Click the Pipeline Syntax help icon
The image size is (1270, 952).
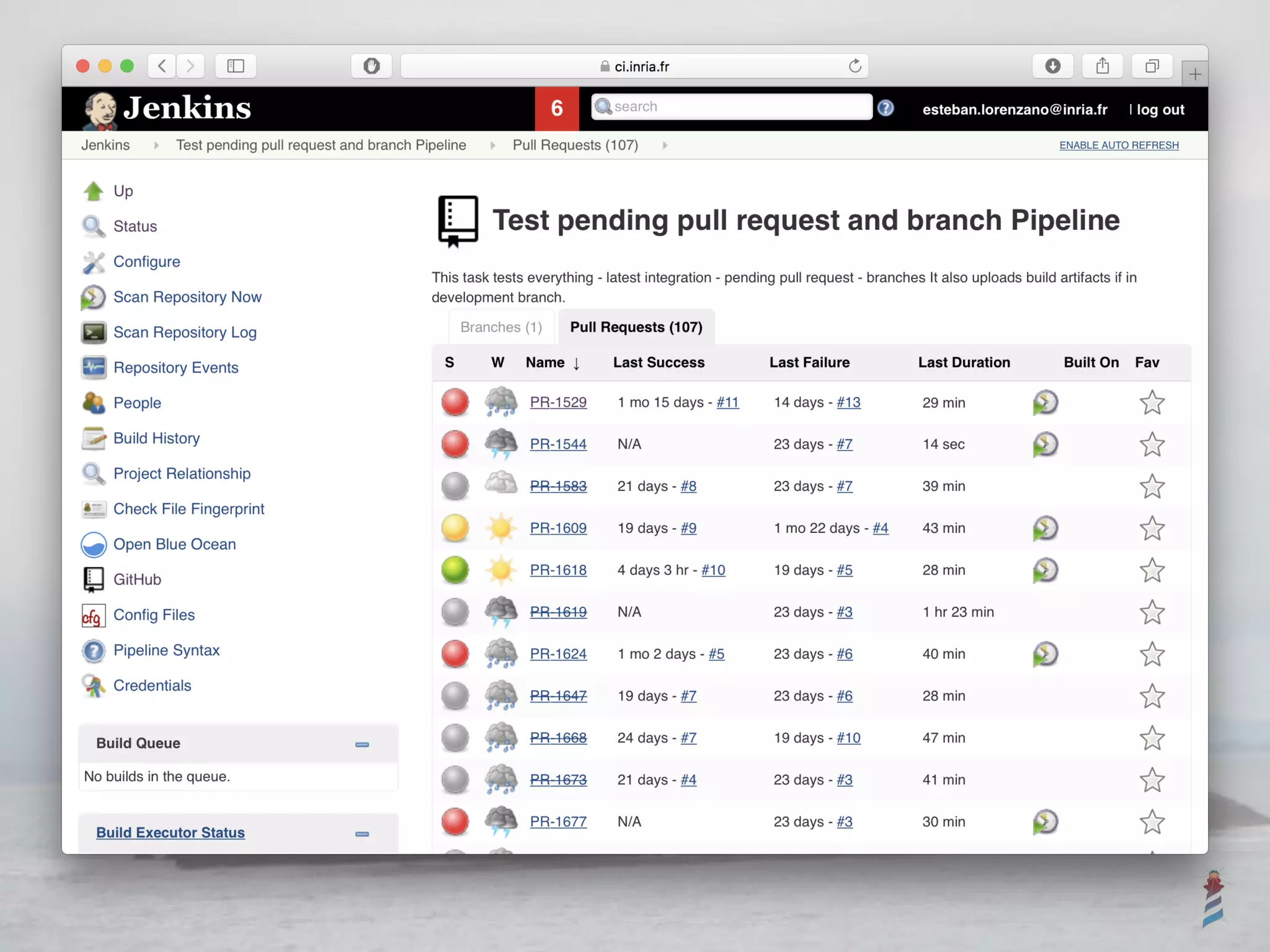pos(93,651)
